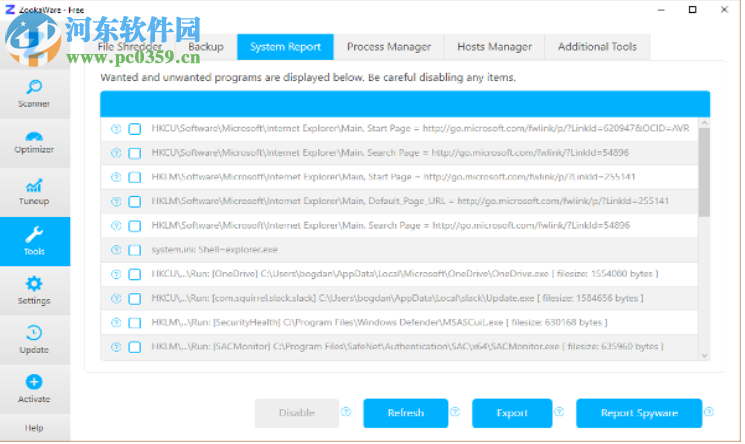This screenshot has width=745, height=444.
Task: Click the help icon next to Disable
Action: point(346,413)
